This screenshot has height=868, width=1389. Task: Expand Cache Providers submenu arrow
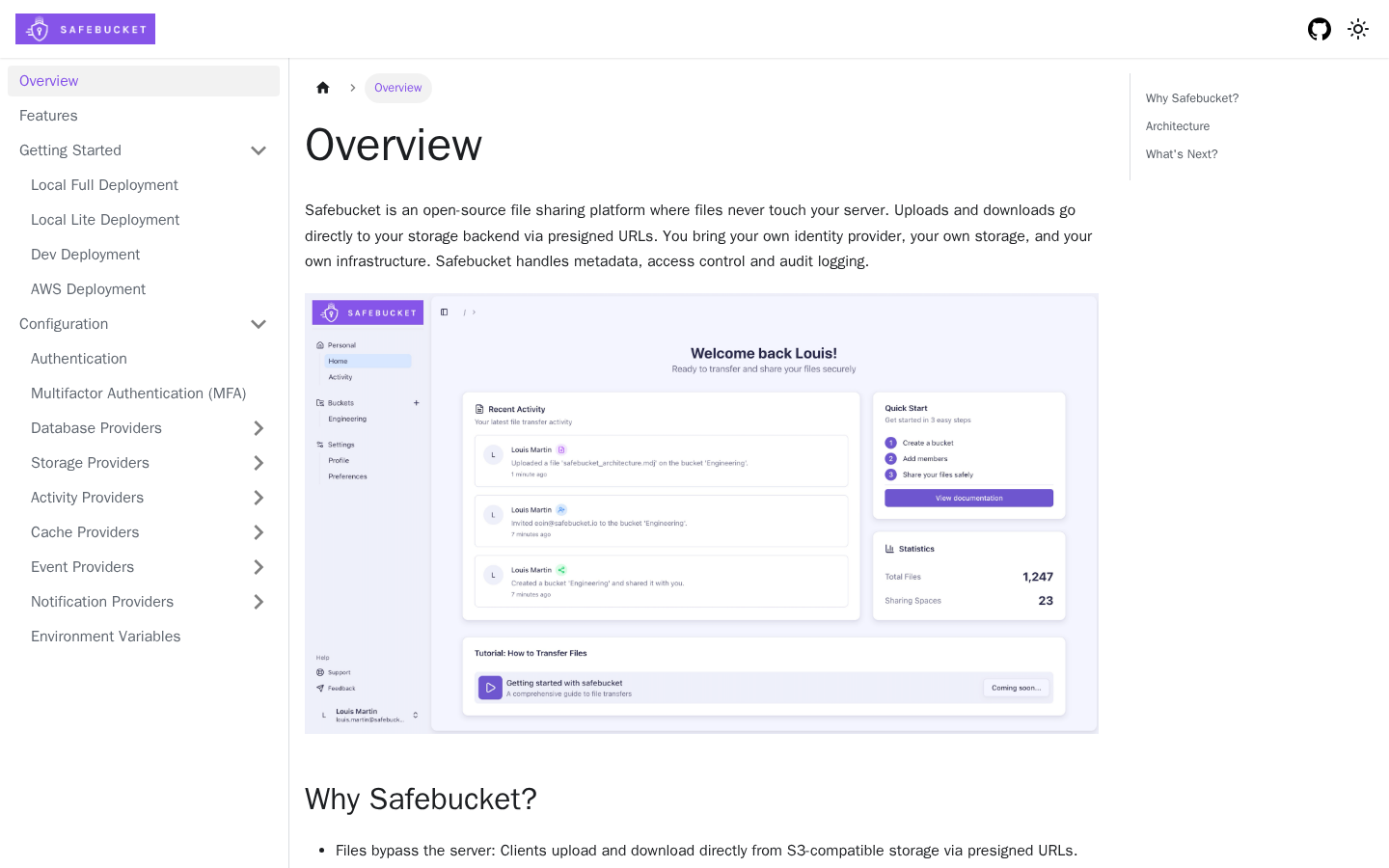(x=259, y=532)
